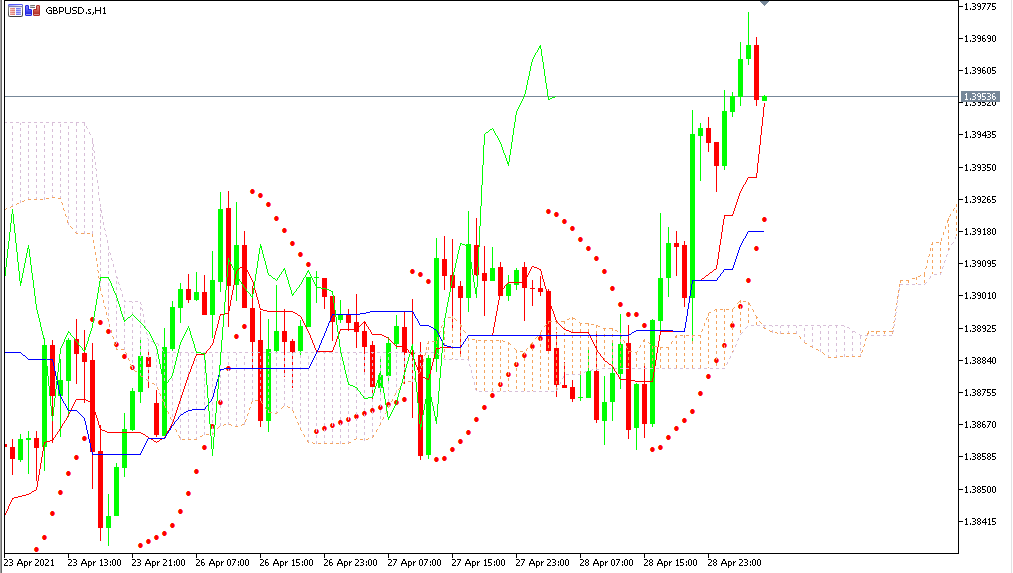Image resolution: width=1013 pixels, height=573 pixels.
Task: Click the 26 Apr 07:00 time label
Action: [222, 563]
